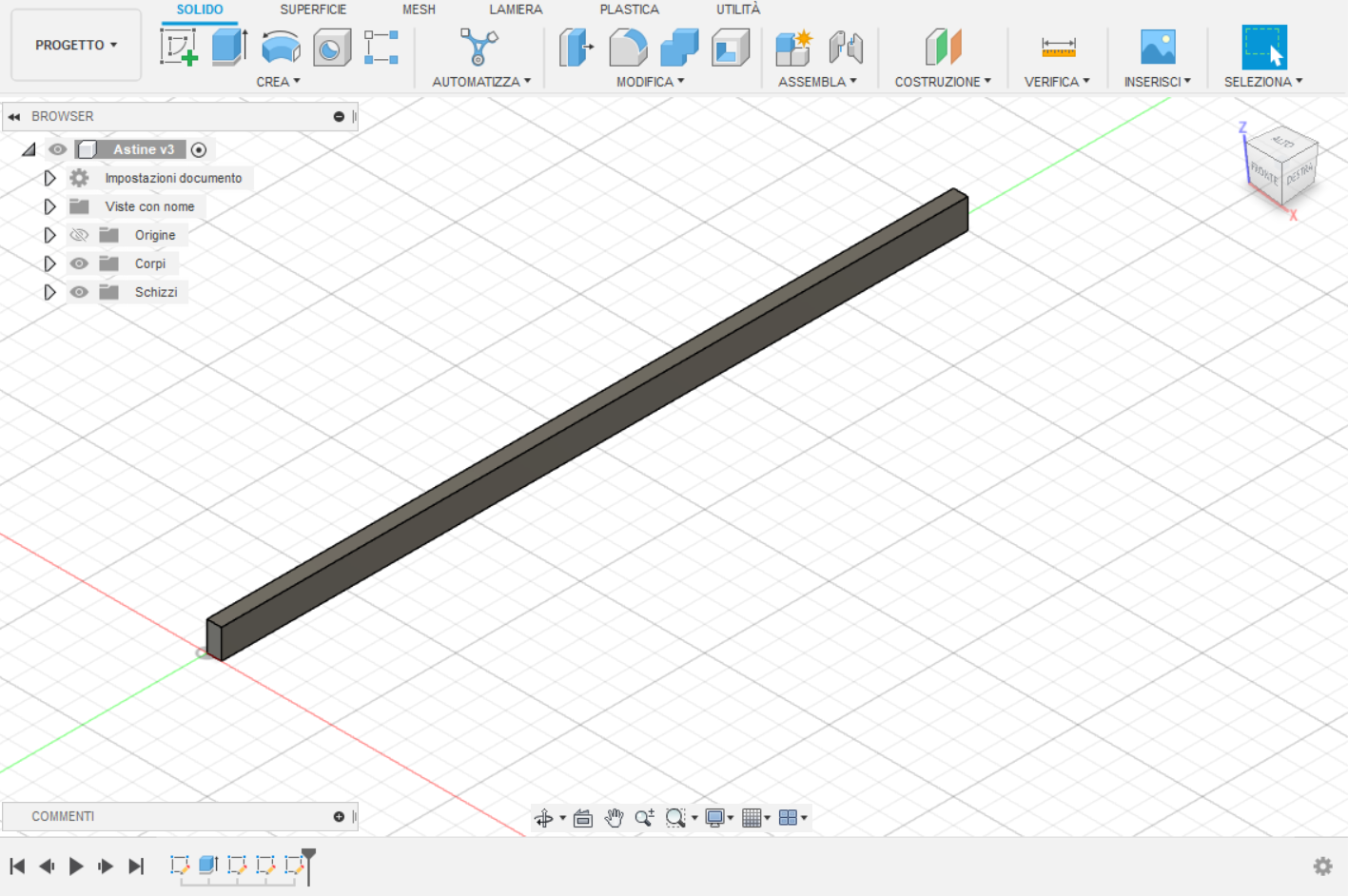Screen dimensions: 1348x896
Task: Open the Viewports layout icon
Action: (788, 818)
